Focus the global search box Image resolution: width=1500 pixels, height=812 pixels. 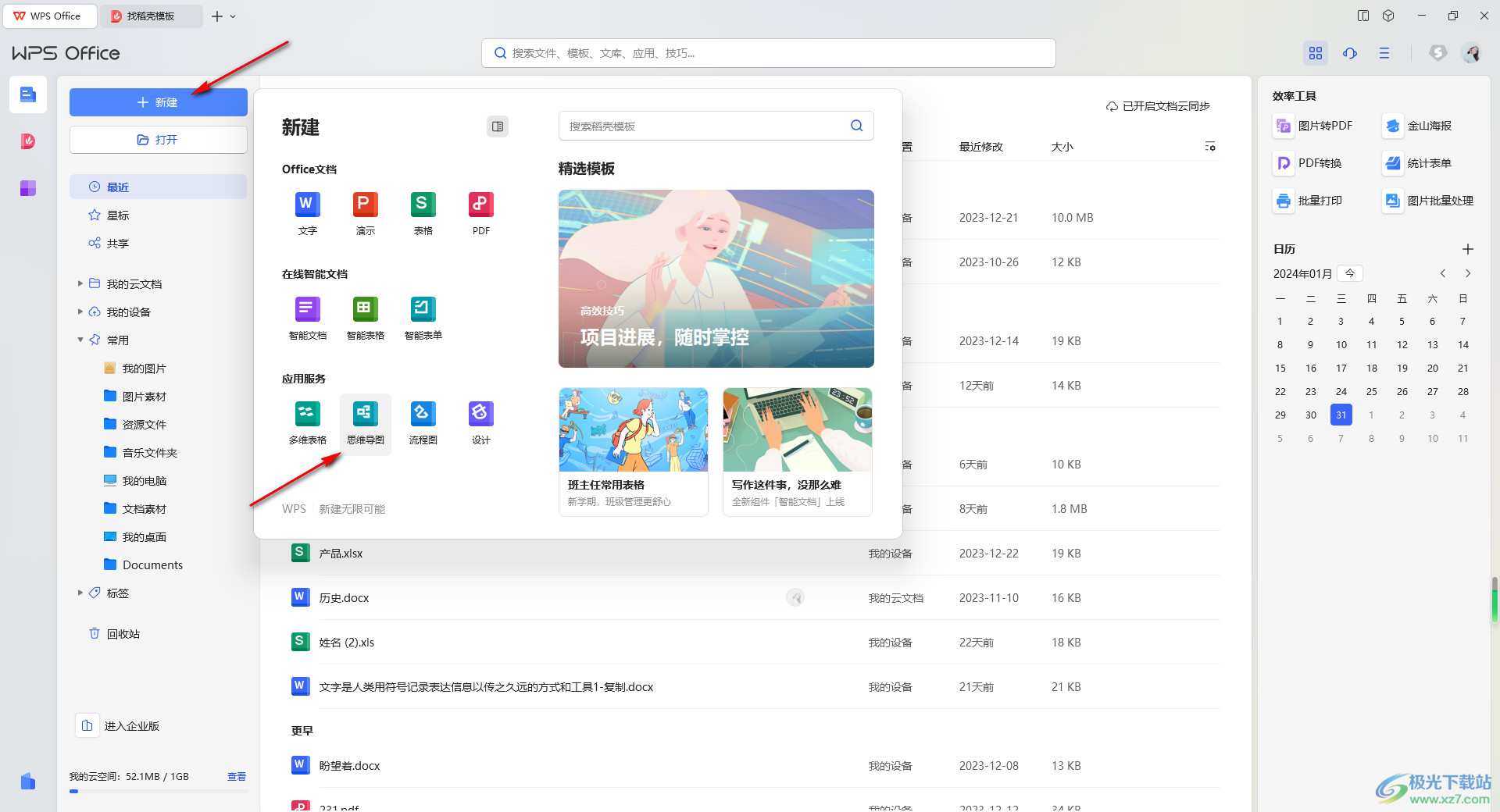(769, 53)
